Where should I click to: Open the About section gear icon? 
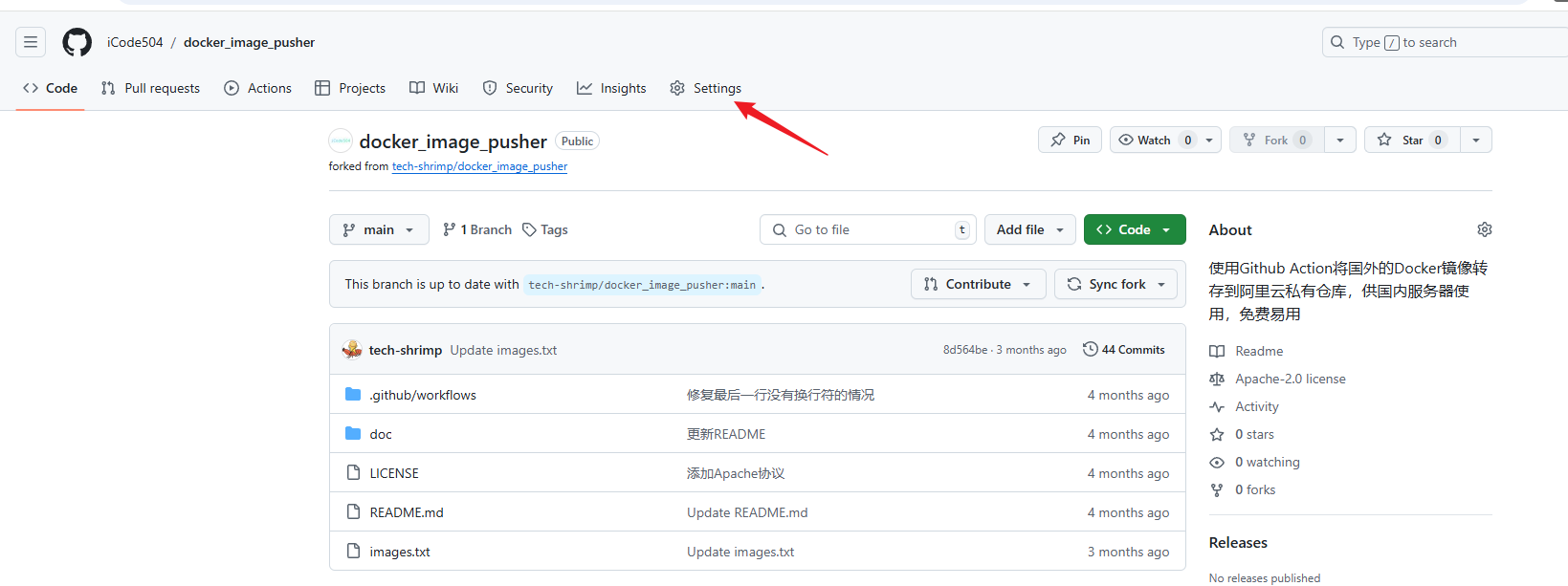tap(1484, 229)
